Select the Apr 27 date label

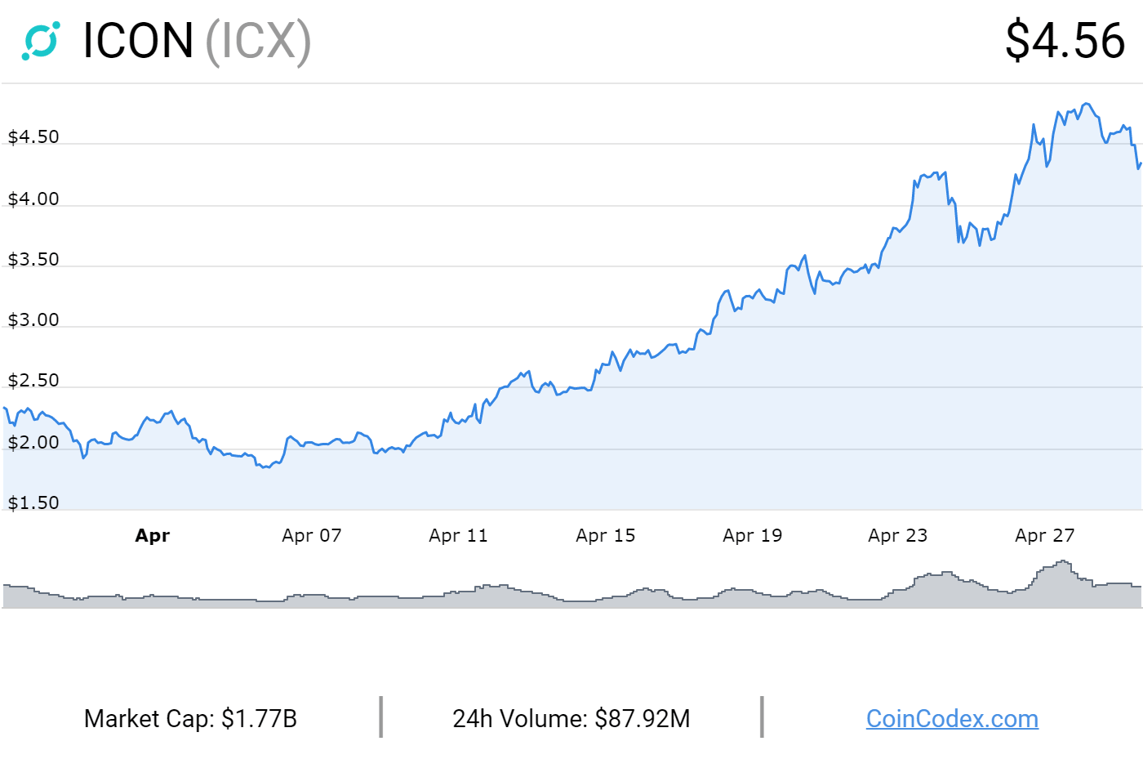tap(1045, 536)
